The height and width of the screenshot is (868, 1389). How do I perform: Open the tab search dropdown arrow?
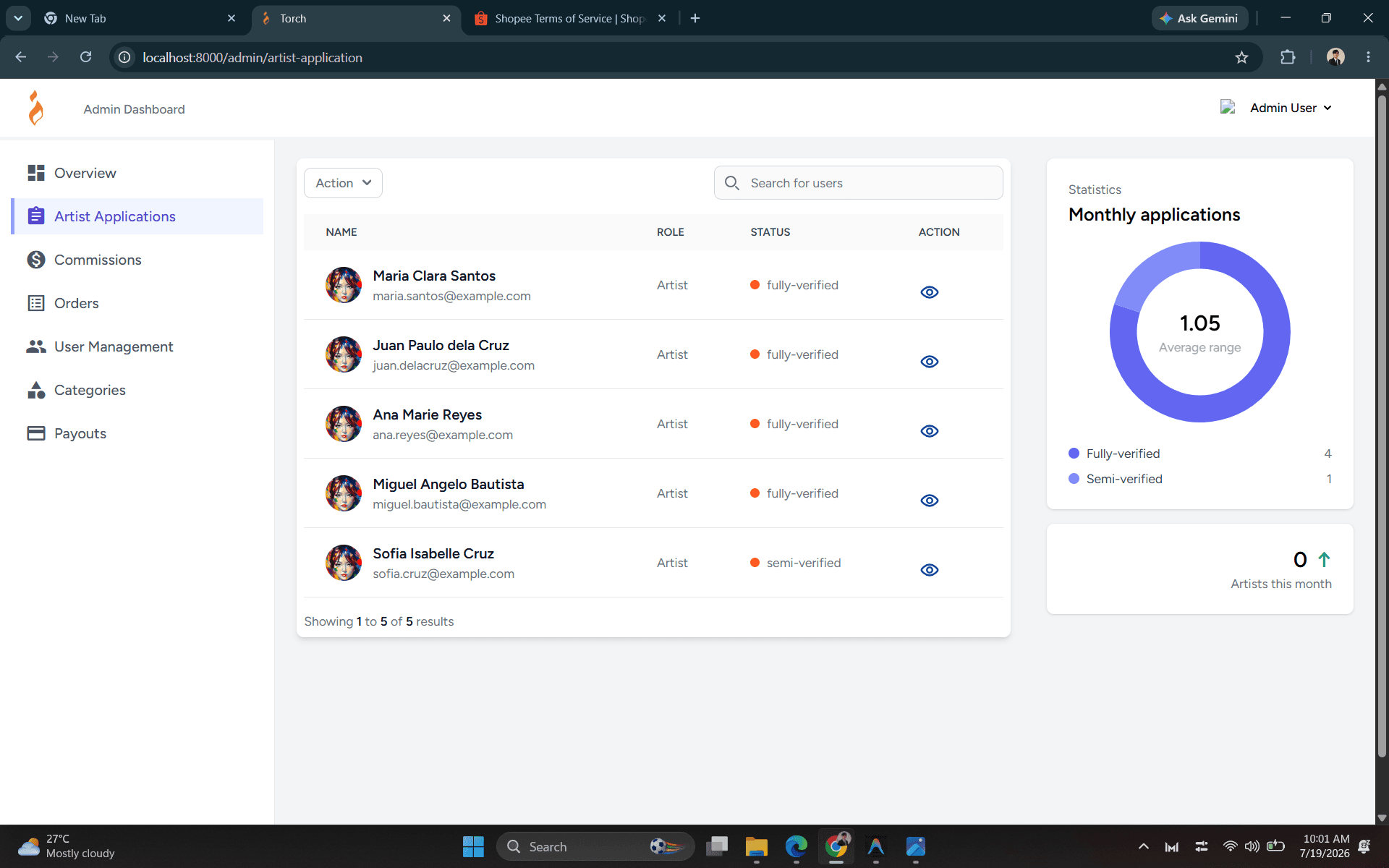17,18
